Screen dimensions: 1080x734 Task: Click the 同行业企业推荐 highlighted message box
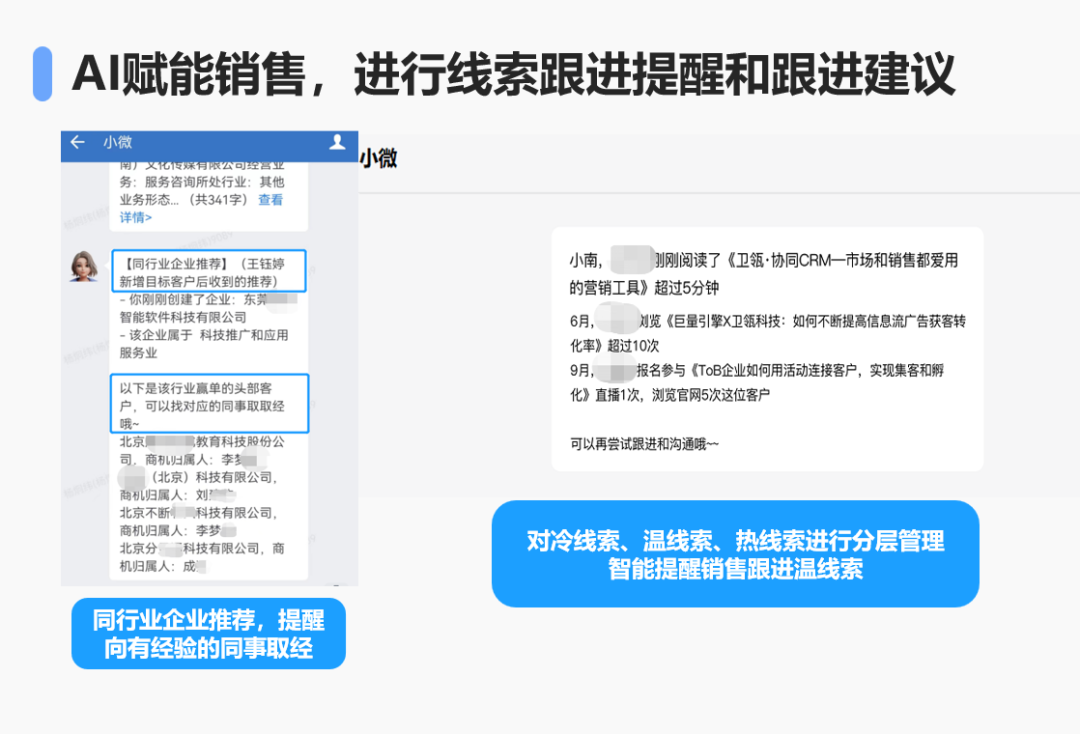[x=208, y=271]
